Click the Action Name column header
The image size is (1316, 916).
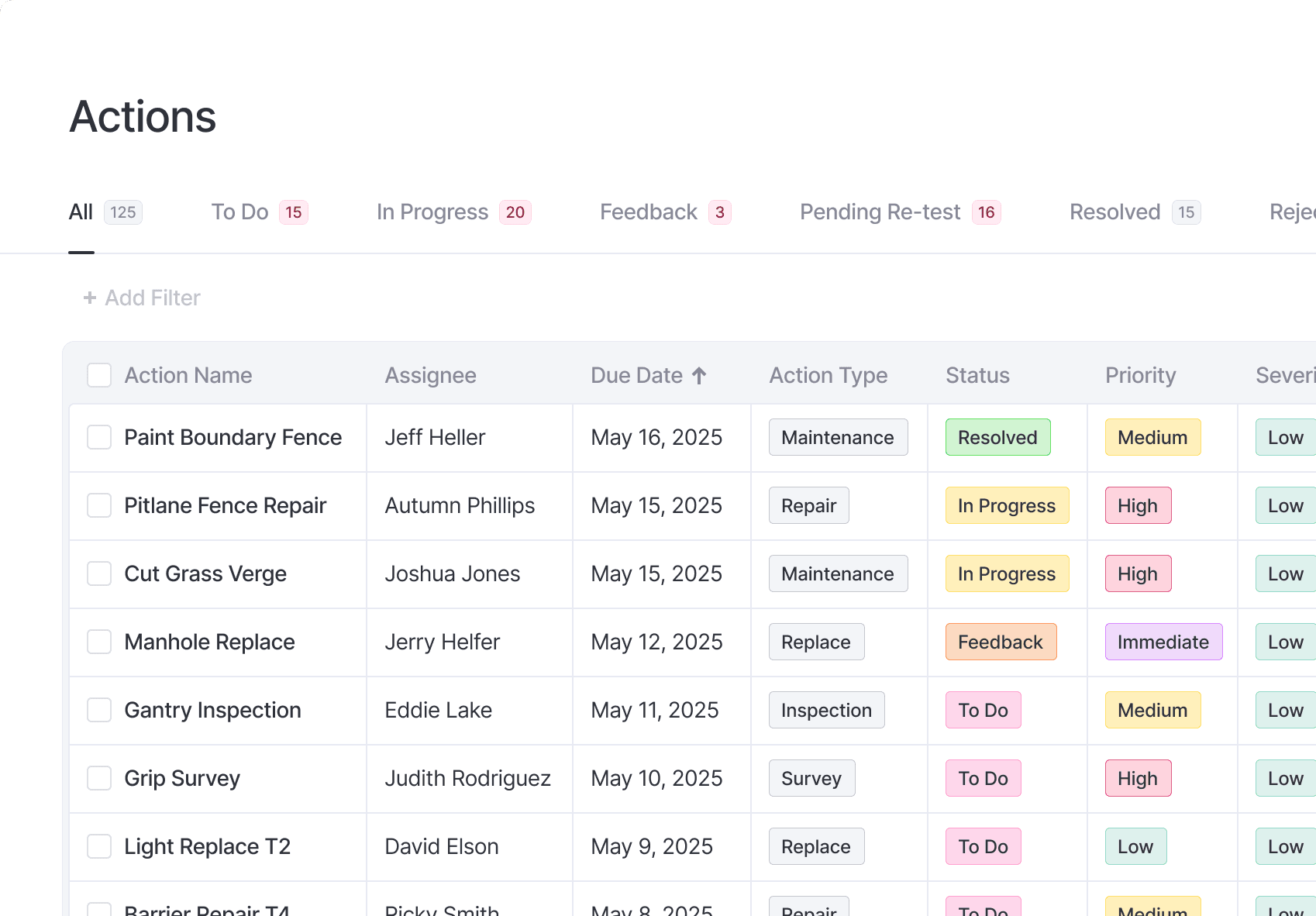point(188,375)
